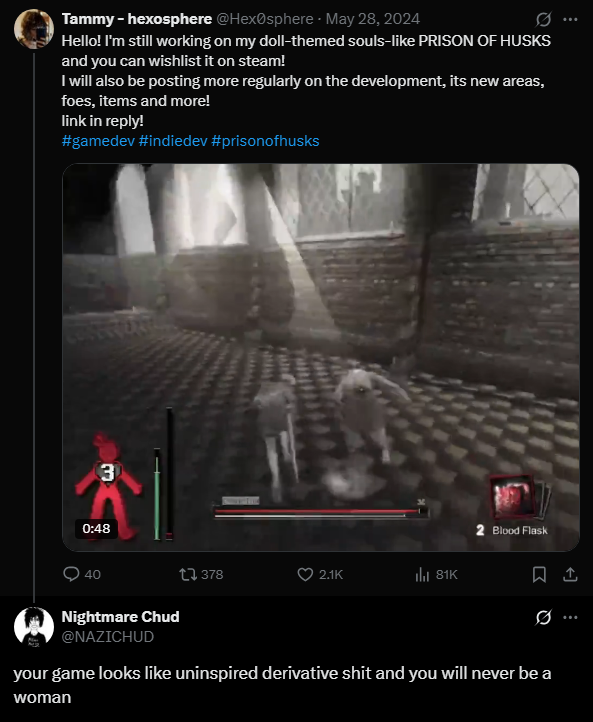The image size is (593, 722).
Task: Share the tweet using the upload arrow icon
Action: [570, 574]
